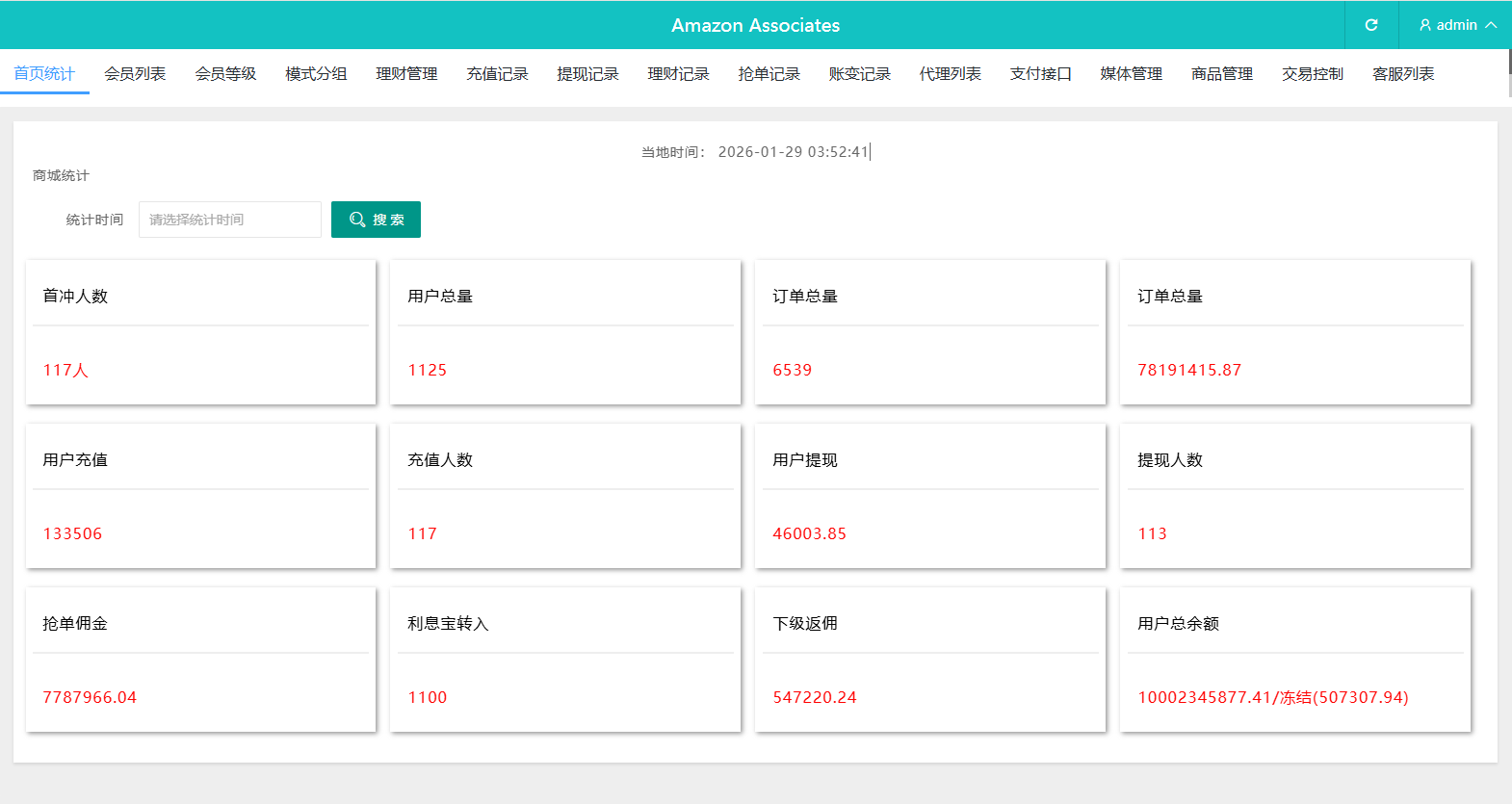Open the 会员等级 tab
1512x804 pixels.
tap(225, 74)
